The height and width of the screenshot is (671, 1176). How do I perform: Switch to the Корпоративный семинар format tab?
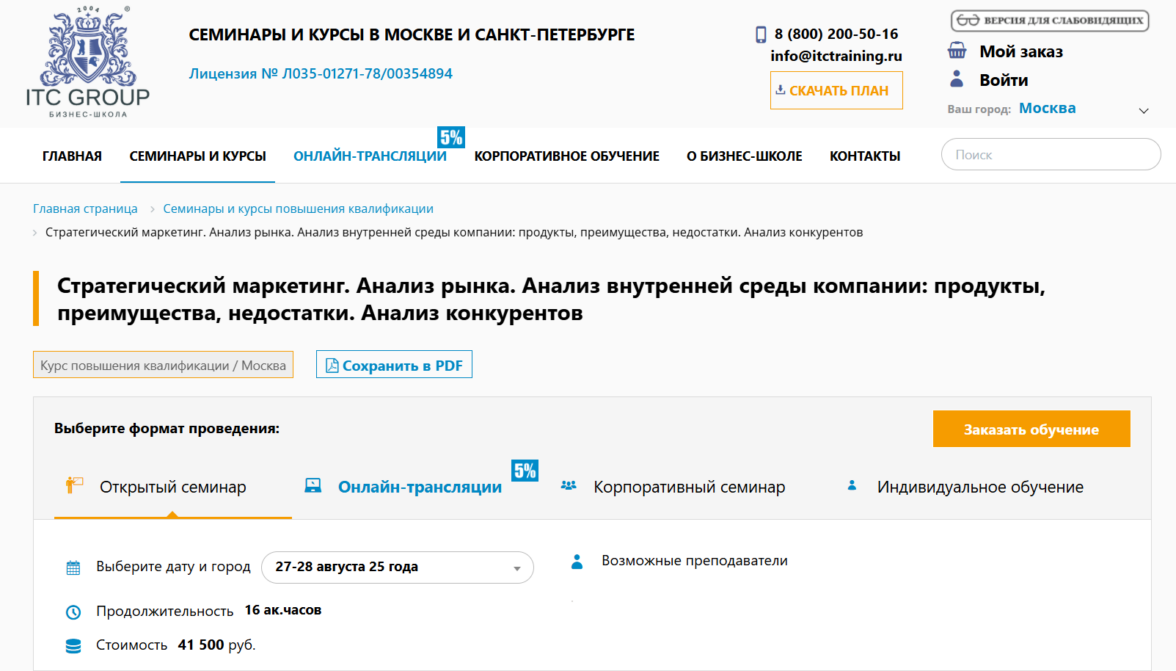click(688, 487)
